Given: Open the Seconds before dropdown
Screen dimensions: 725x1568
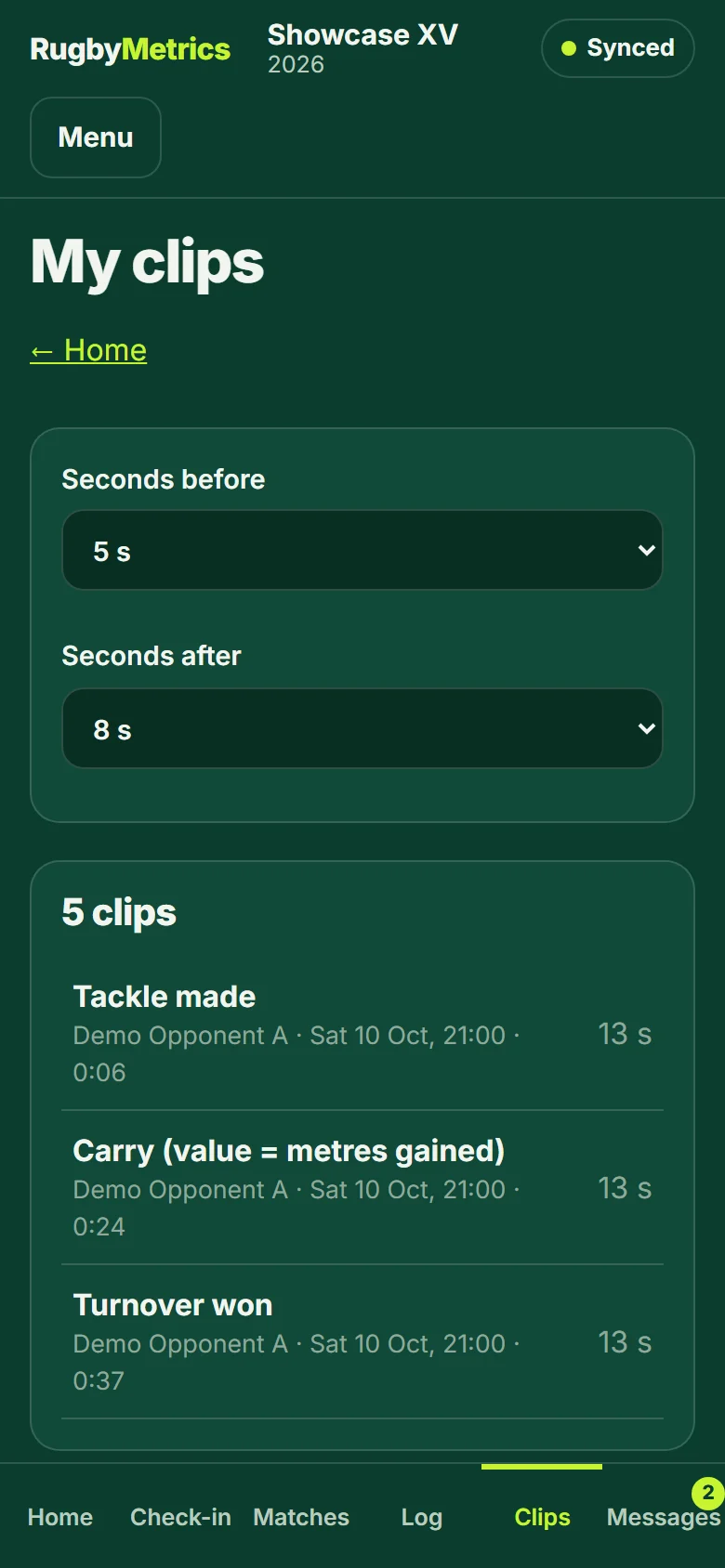Looking at the screenshot, I should tap(362, 550).
